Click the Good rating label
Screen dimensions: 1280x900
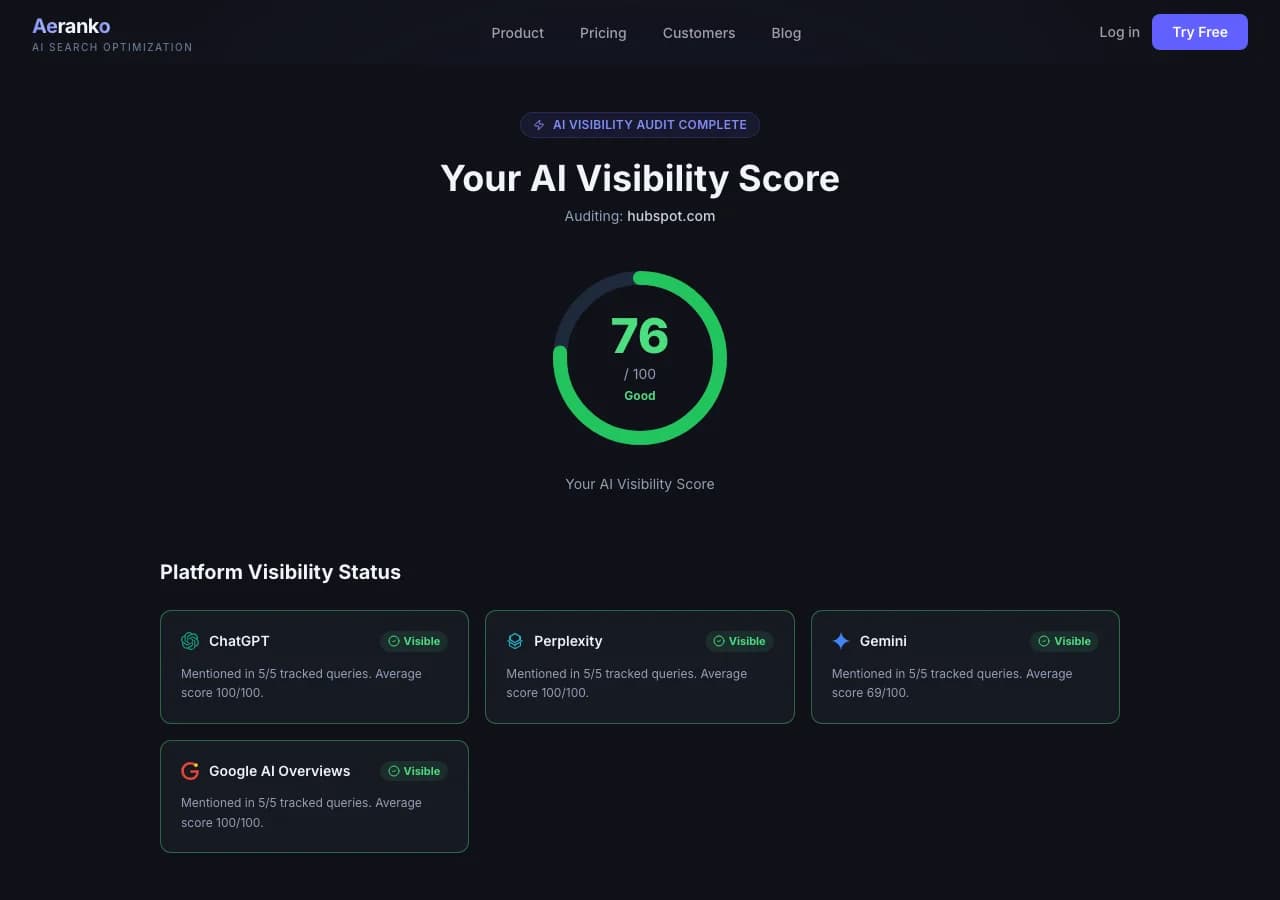(x=640, y=396)
